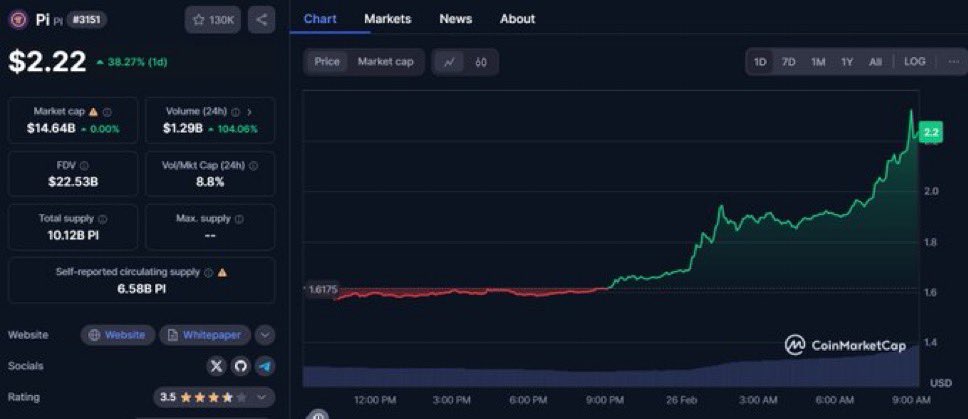This screenshot has height=419, width=968.
Task: Show FDV info icon
Action: [x=84, y=165]
